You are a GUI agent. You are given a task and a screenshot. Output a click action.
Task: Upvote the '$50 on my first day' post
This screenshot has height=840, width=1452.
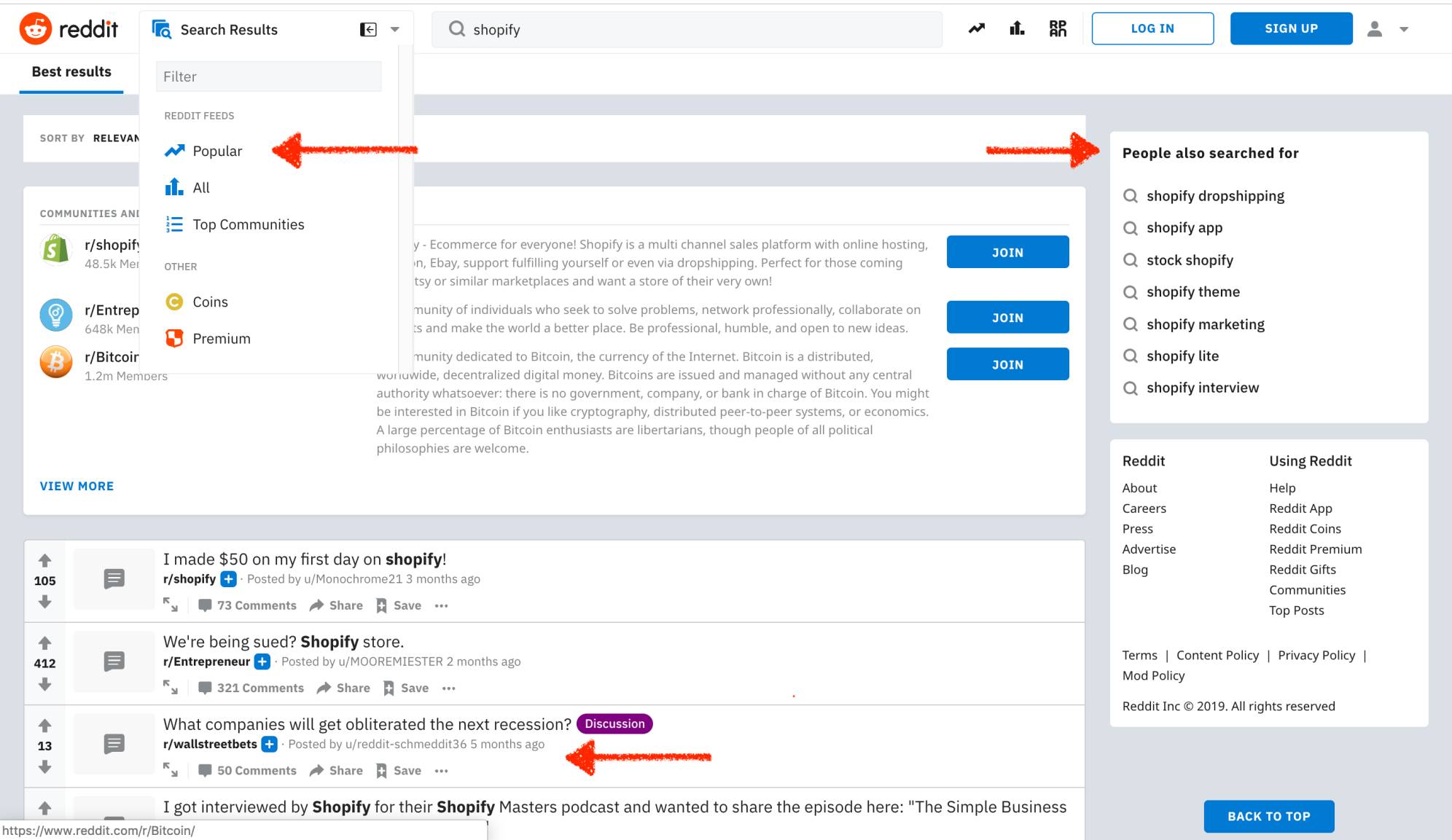pos(45,560)
